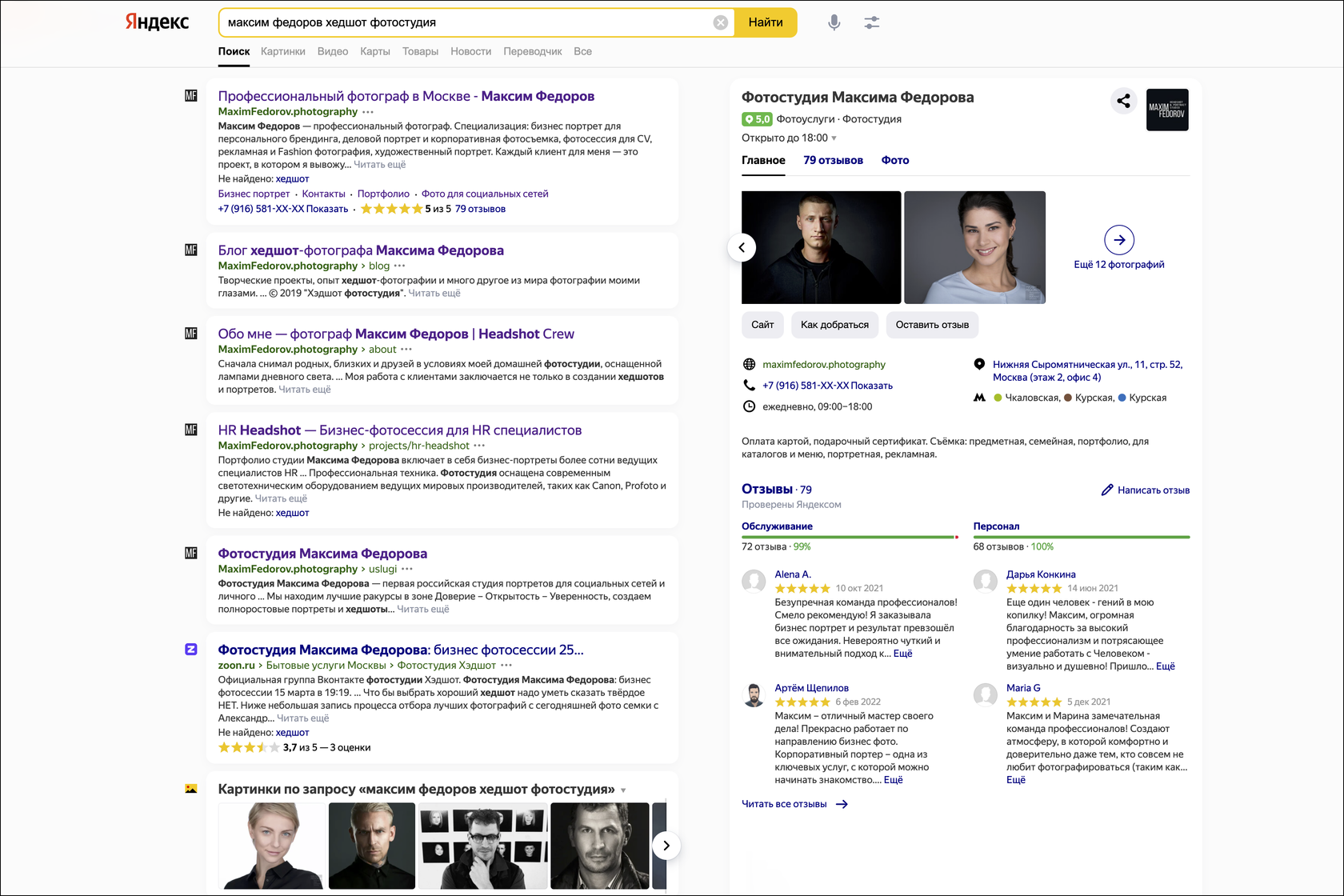The width and height of the screenshot is (1344, 896).
Task: Open three-dots menu next to blog result
Action: pyautogui.click(x=400, y=266)
